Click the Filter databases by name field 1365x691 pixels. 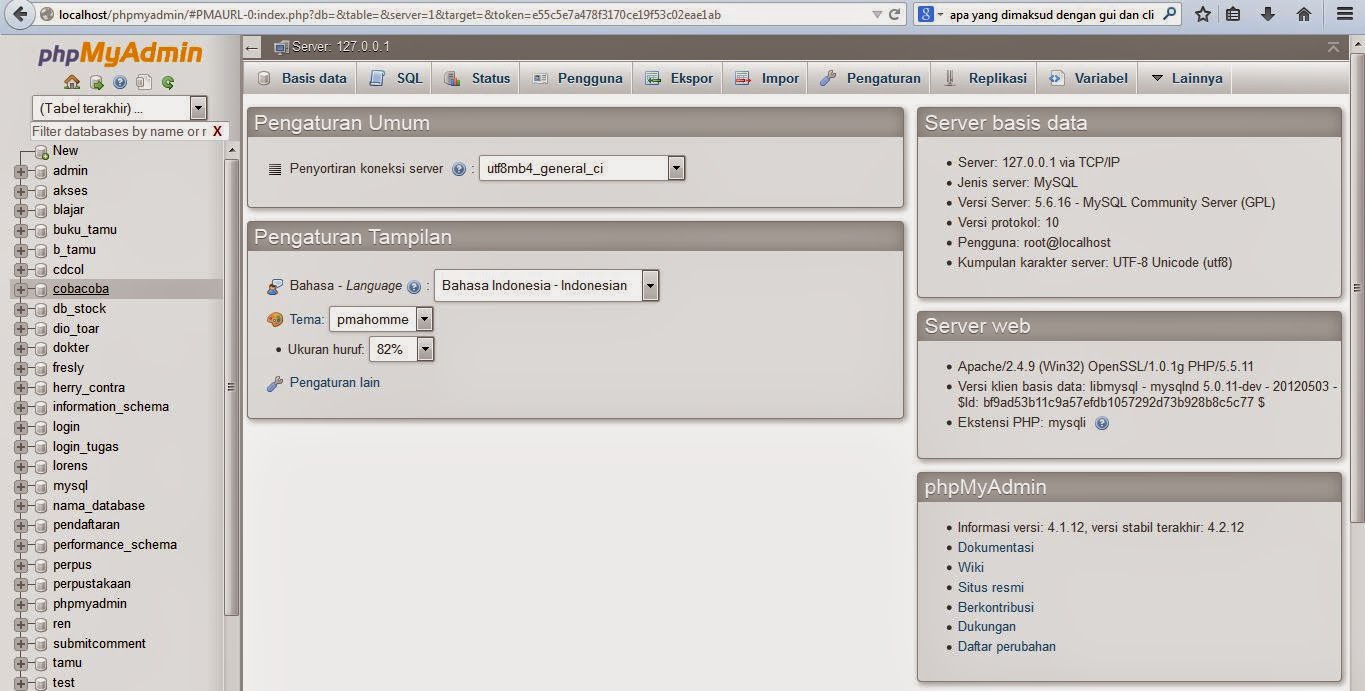[x=118, y=131]
